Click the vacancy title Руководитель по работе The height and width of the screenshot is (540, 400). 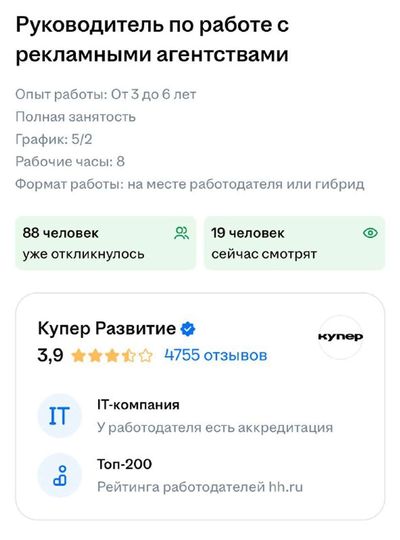point(152,40)
